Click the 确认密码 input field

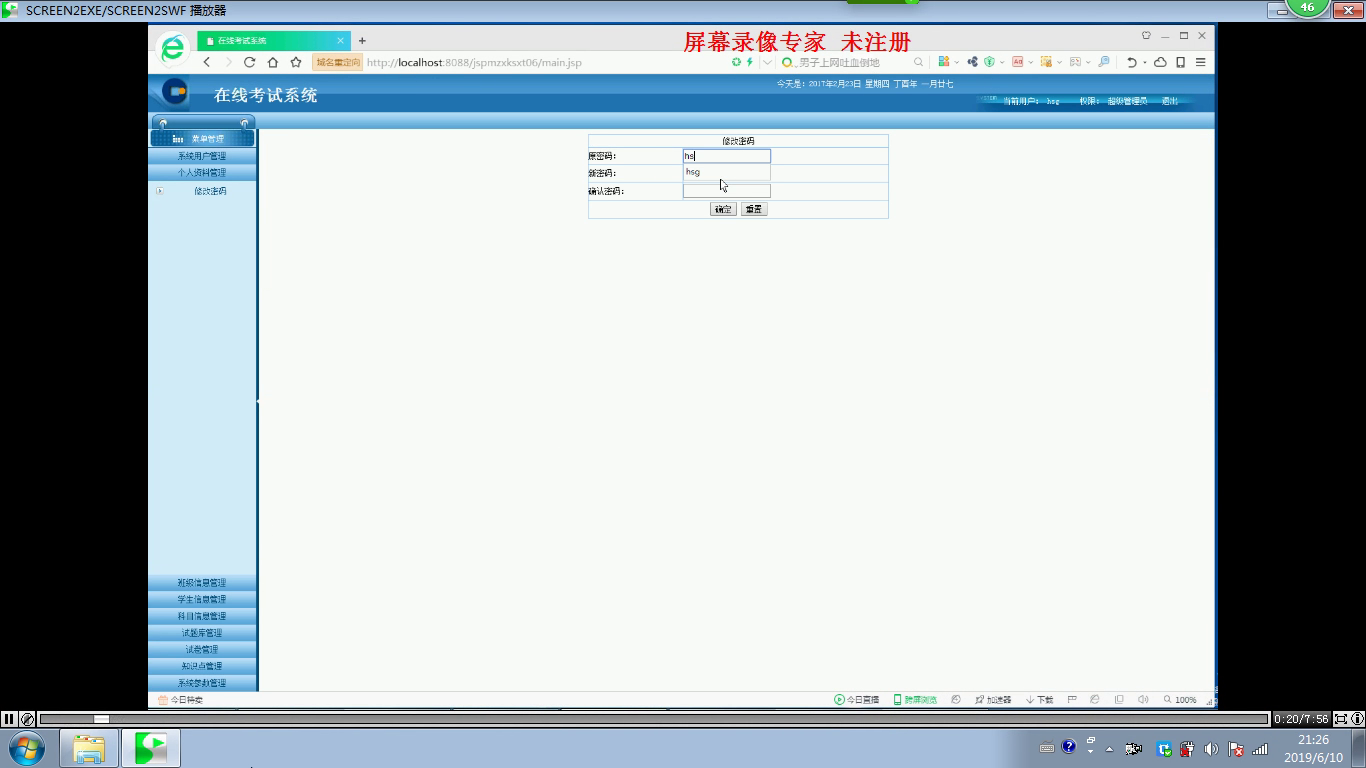click(x=727, y=191)
